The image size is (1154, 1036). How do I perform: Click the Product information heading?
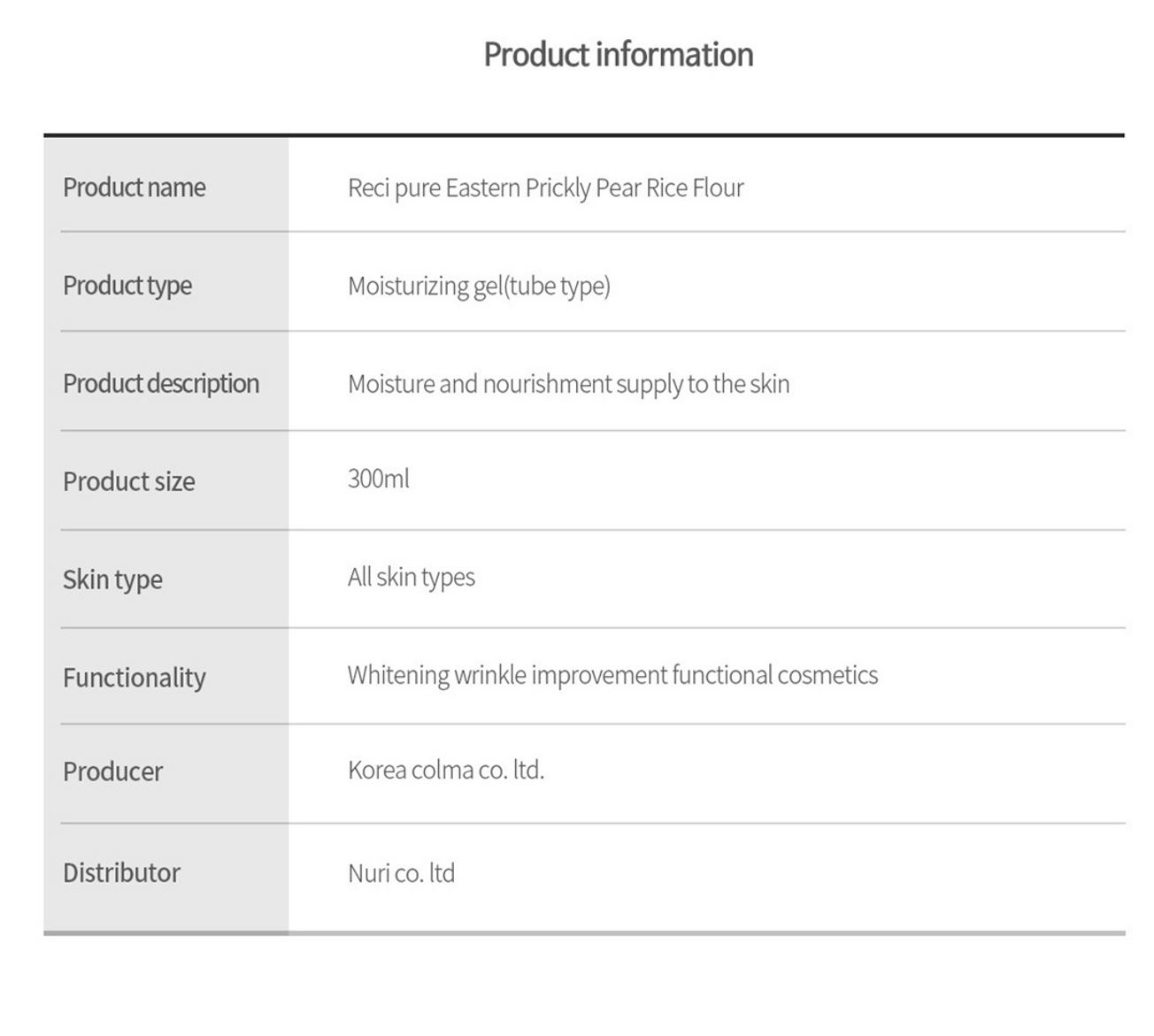pyautogui.click(x=618, y=55)
